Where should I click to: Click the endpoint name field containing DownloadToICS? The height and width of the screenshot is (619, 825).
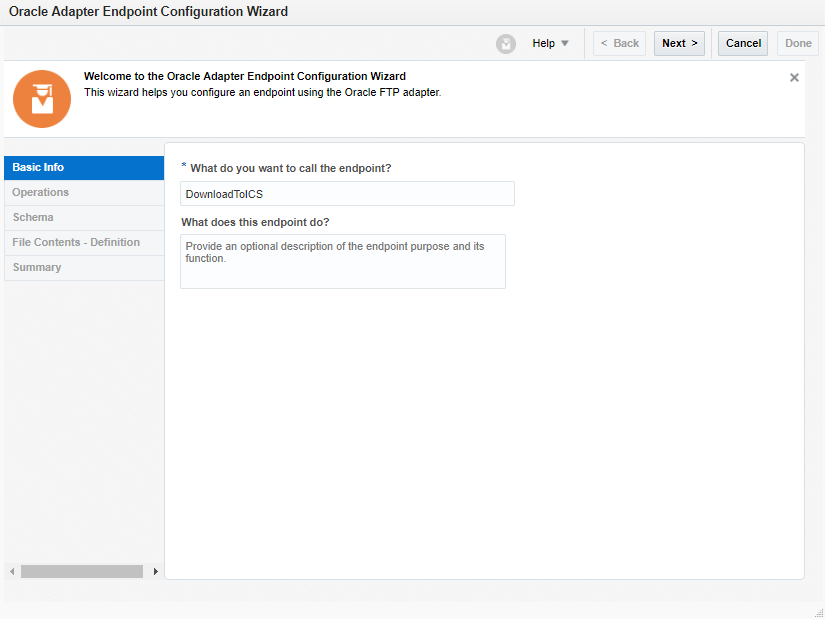(x=347, y=194)
